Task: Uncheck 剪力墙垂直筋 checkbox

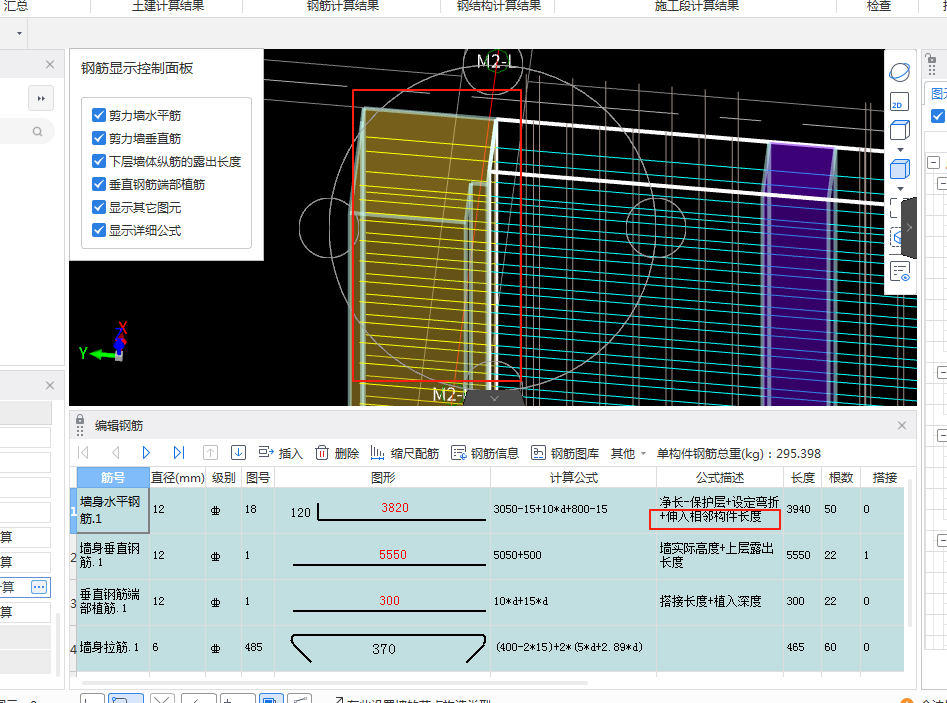Action: (99, 138)
